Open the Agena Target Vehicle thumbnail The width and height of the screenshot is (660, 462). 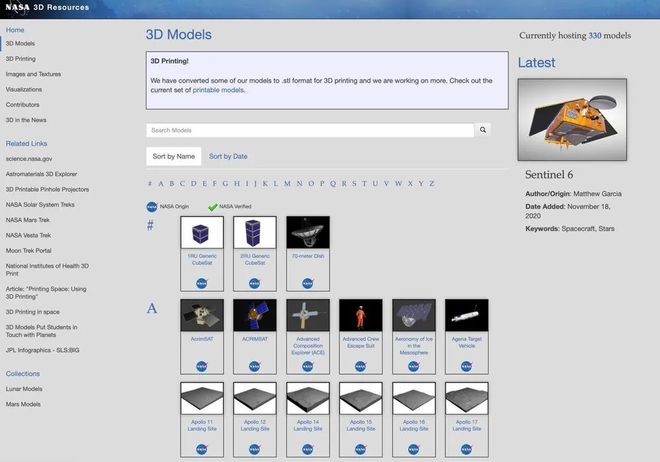coord(467,315)
